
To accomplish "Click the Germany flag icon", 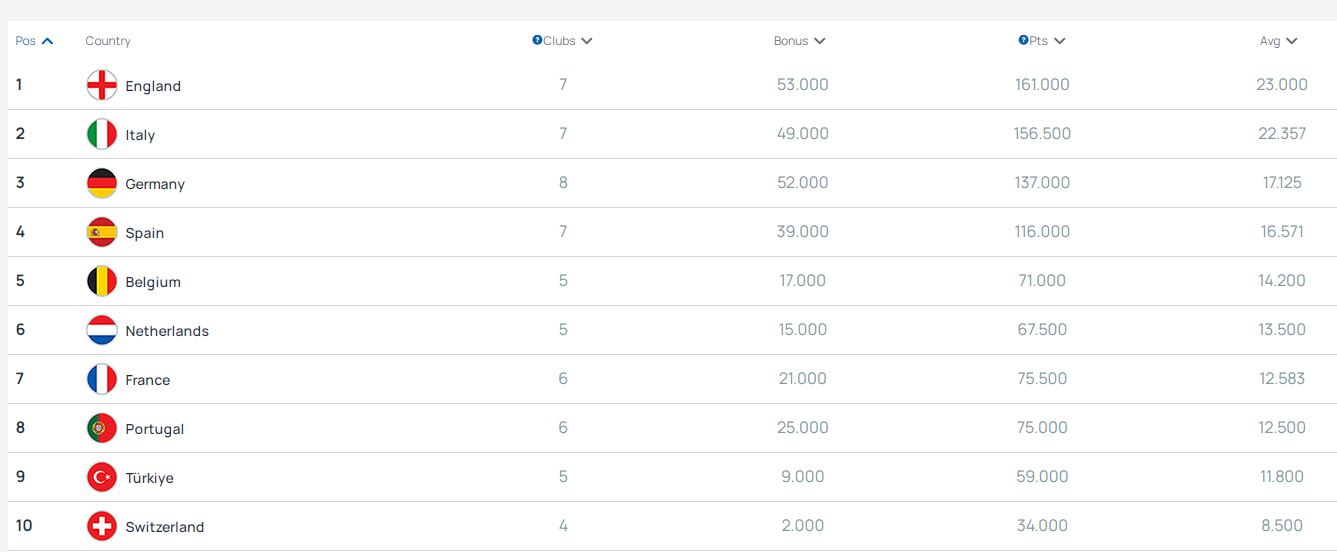I will click(x=102, y=183).
